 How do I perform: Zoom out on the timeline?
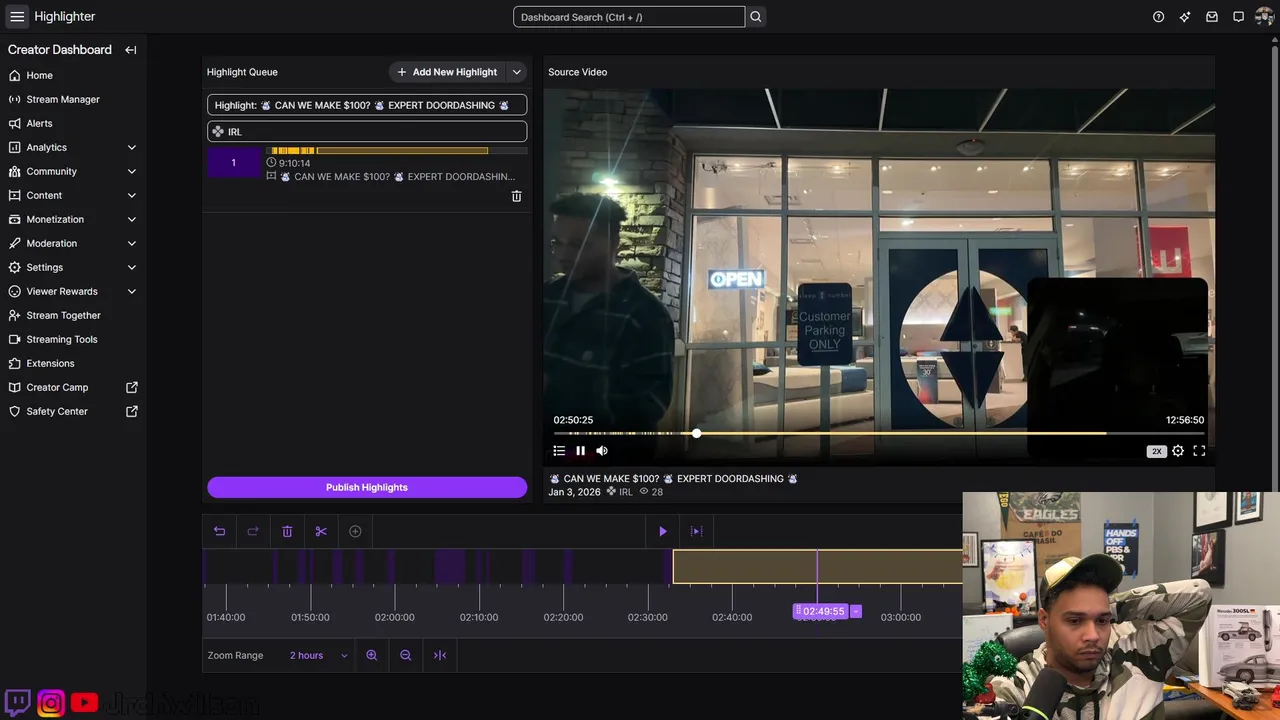[x=406, y=655]
